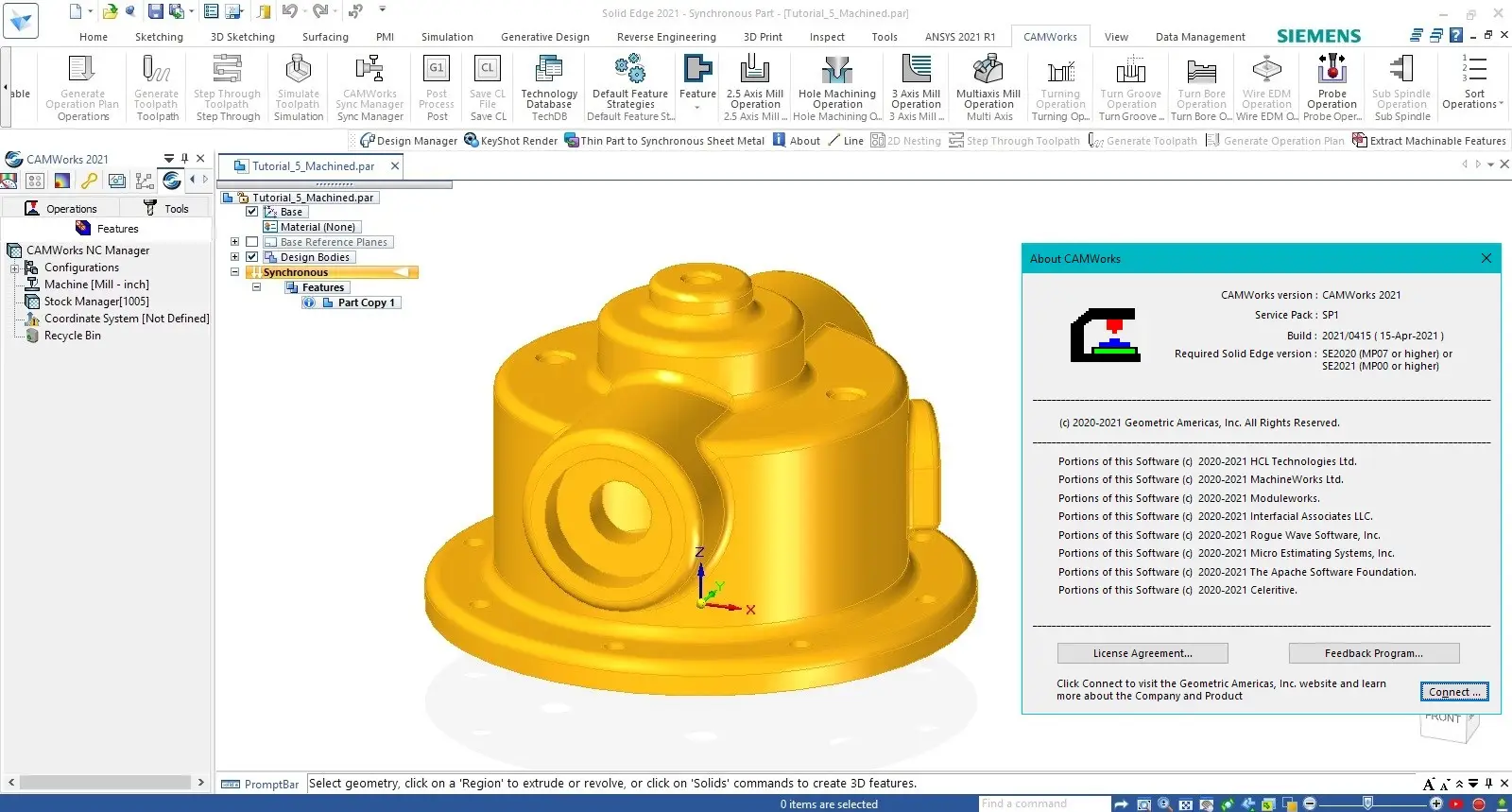1512x812 pixels.
Task: Open the New document dropdown arrow
Action: click(91, 12)
